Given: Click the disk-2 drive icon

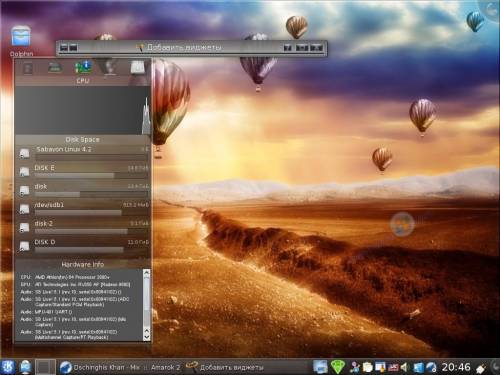Looking at the screenshot, I should [24, 228].
